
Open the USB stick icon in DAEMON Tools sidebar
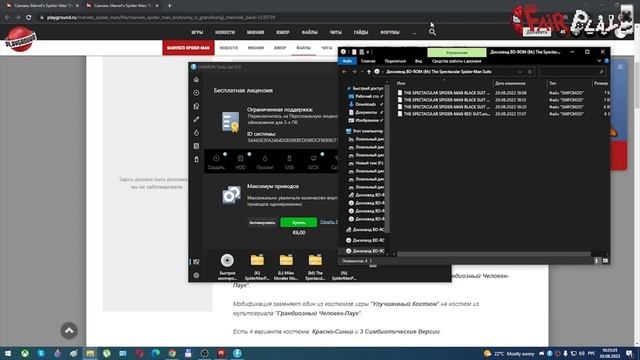click(196, 159)
